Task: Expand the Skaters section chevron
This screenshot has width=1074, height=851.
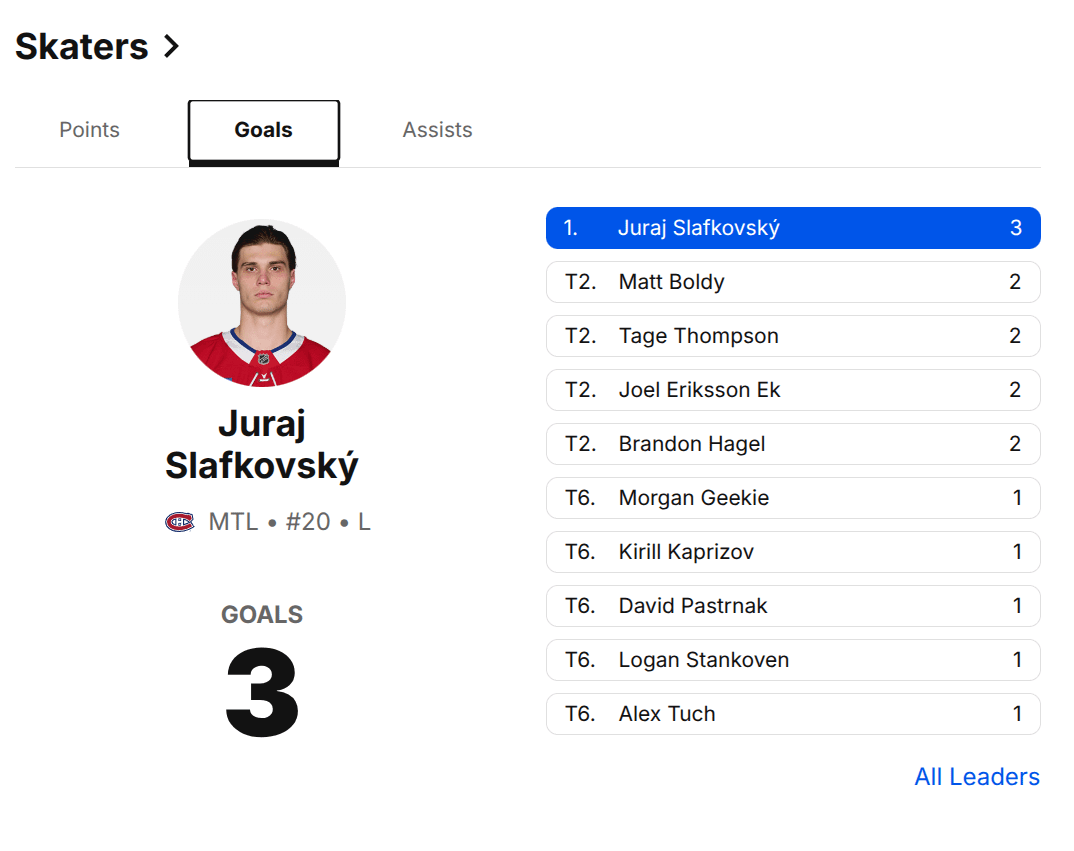Action: tap(171, 46)
